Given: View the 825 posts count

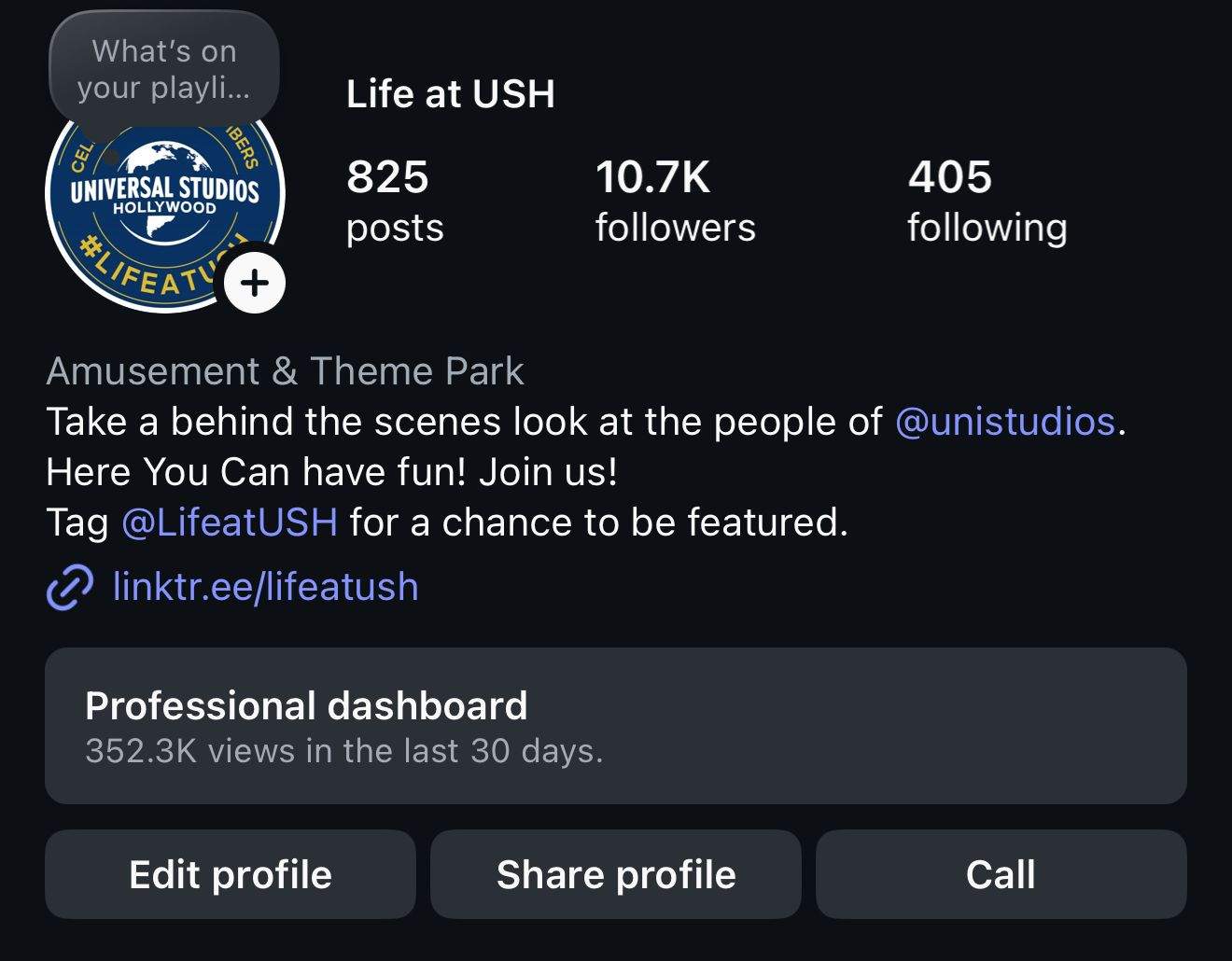Looking at the screenshot, I should pyautogui.click(x=395, y=201).
